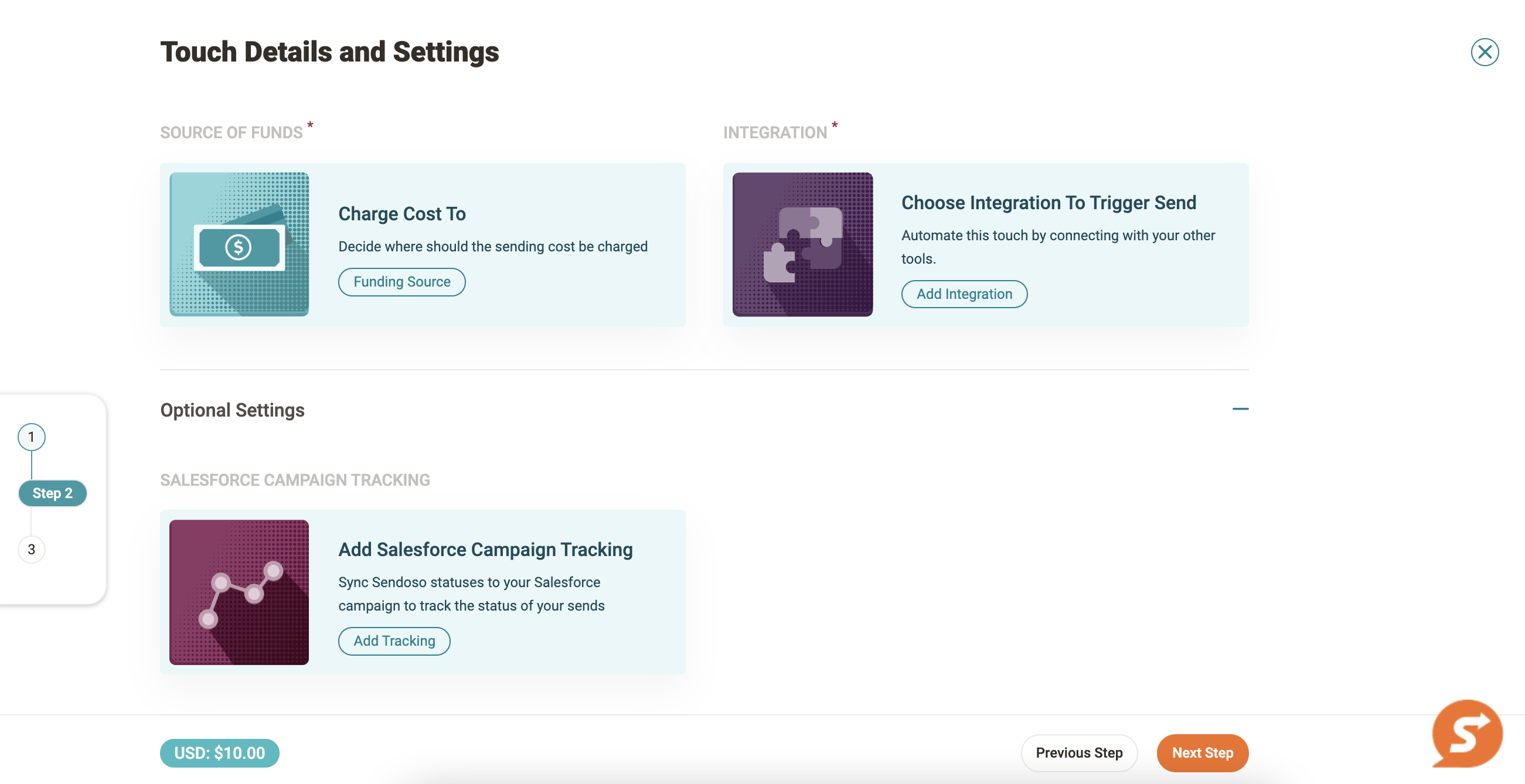Click the INTEGRATION section label
This screenshot has height=784, width=1525.
pyautogui.click(x=774, y=132)
